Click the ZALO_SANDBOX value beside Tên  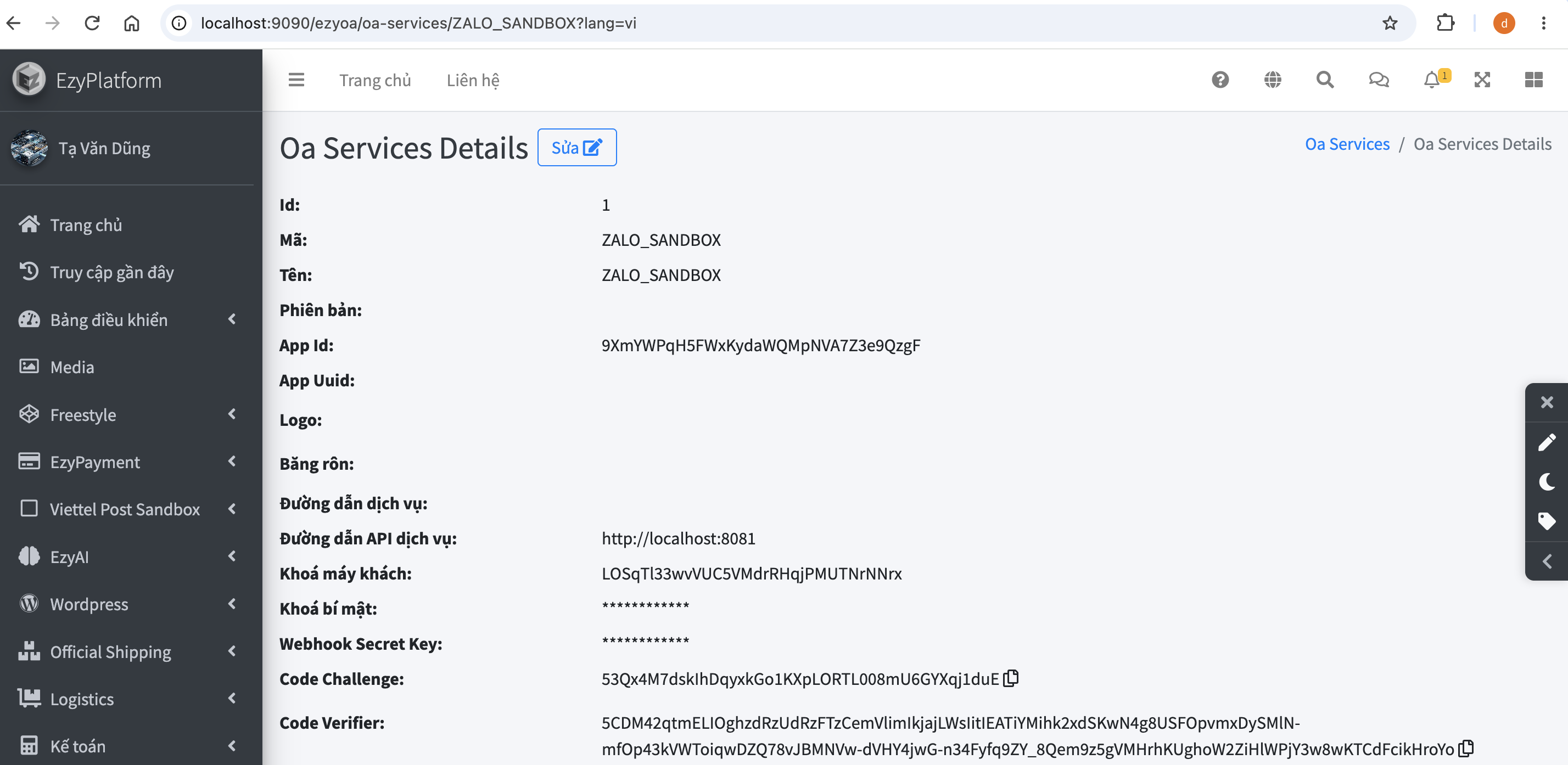661,275
